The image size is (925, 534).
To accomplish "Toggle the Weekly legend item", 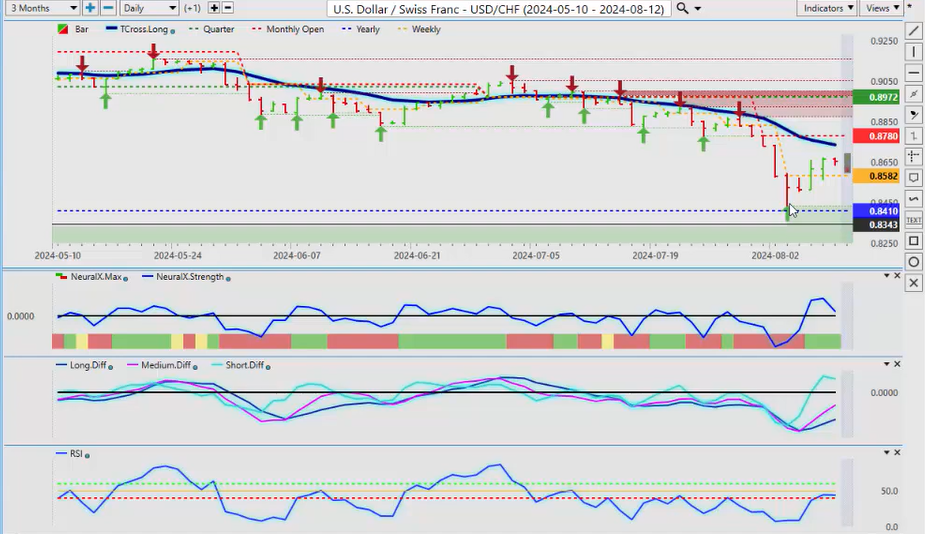I will (420, 29).
